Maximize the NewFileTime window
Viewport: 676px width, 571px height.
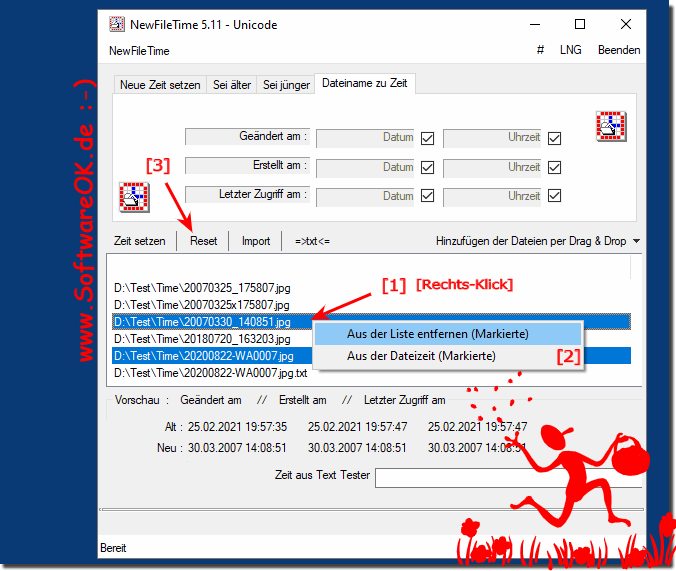(580, 25)
